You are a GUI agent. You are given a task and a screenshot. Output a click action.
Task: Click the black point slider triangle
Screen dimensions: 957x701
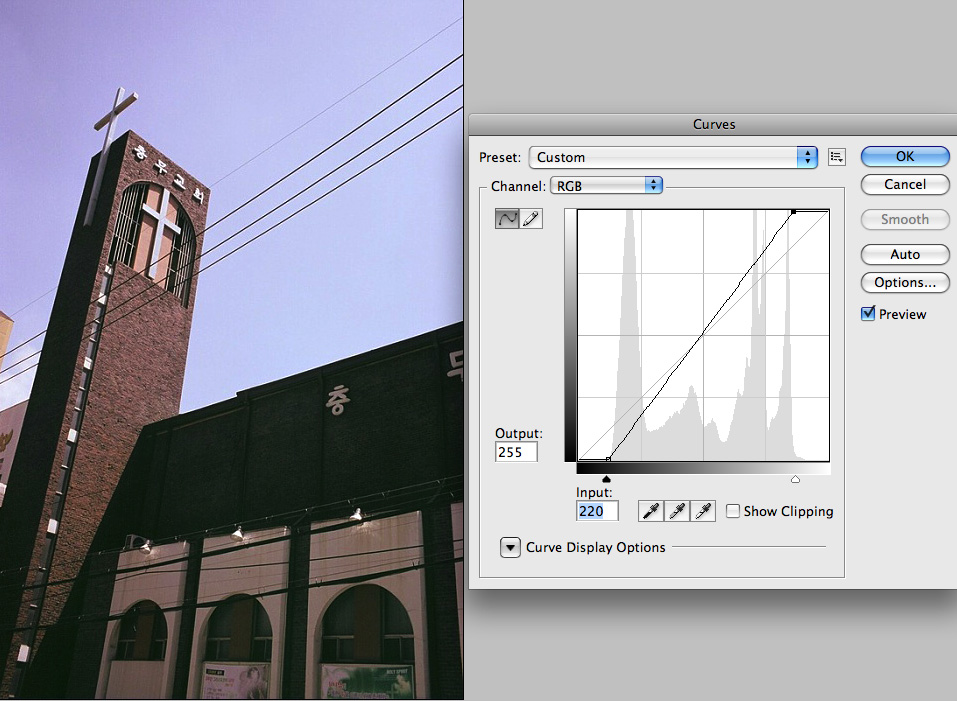click(x=607, y=480)
